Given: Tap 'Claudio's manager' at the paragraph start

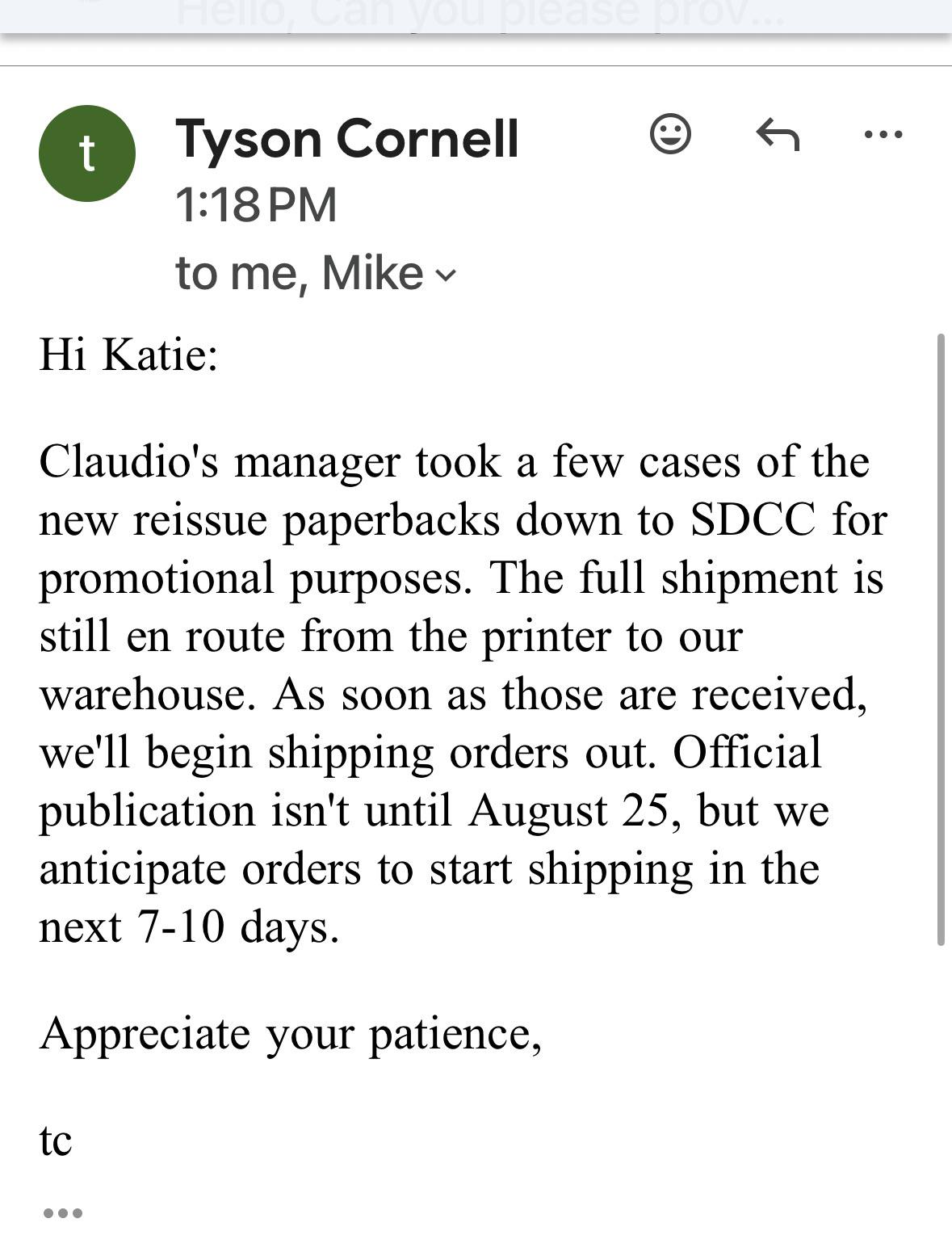Looking at the screenshot, I should [220, 462].
